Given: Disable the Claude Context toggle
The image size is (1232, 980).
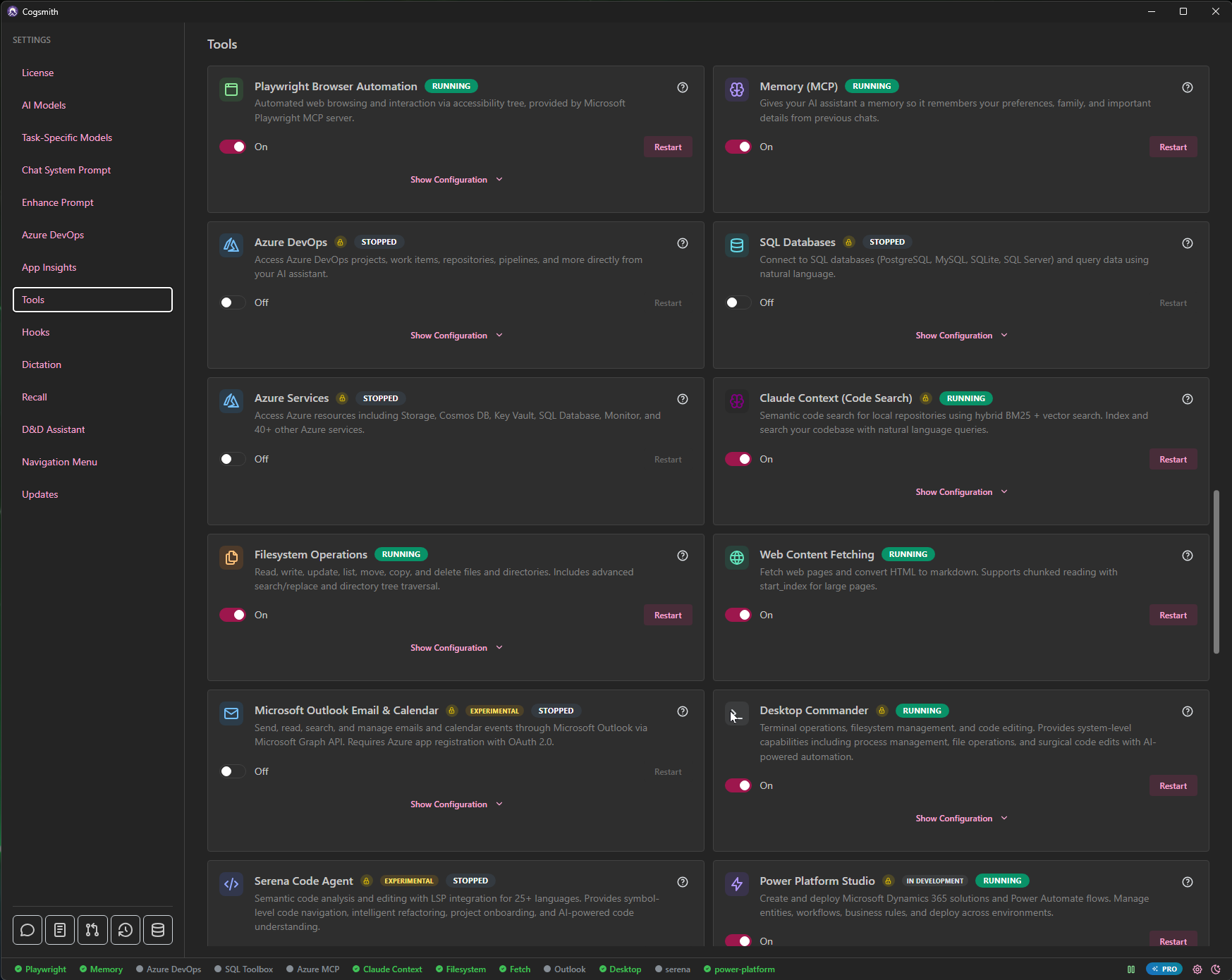Looking at the screenshot, I should click(738, 459).
